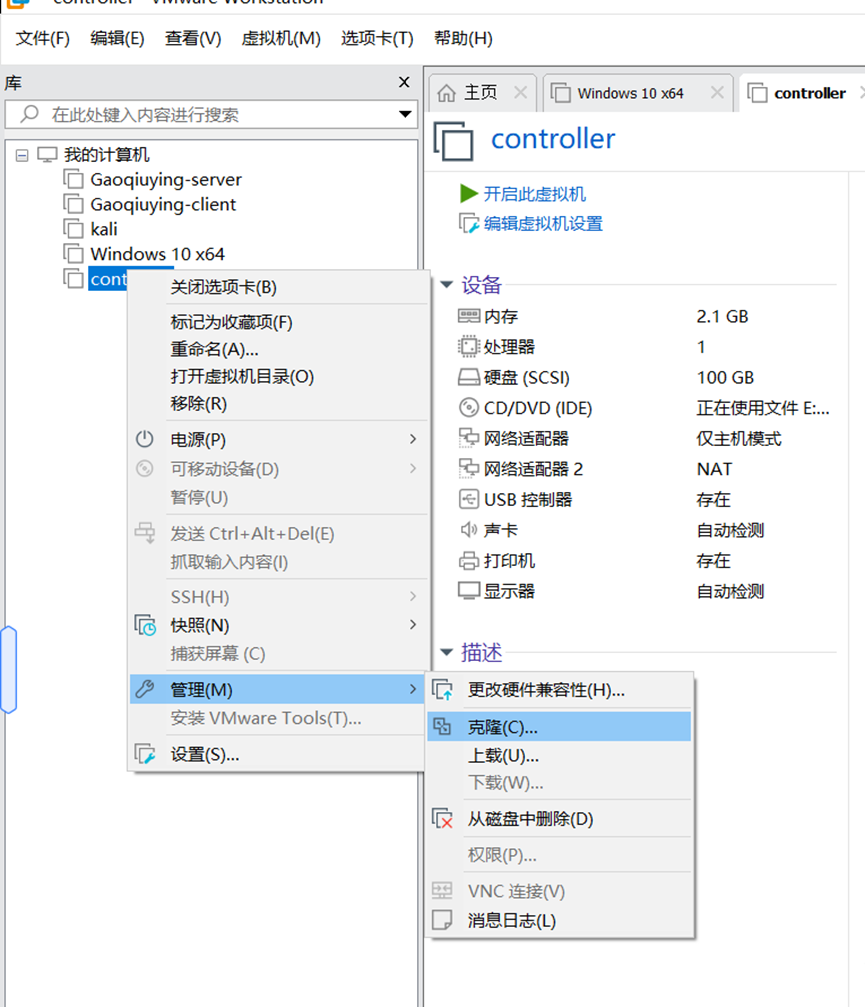Click the power icon beside 电源(P)
This screenshot has width=865, height=1007.
pyautogui.click(x=144, y=439)
